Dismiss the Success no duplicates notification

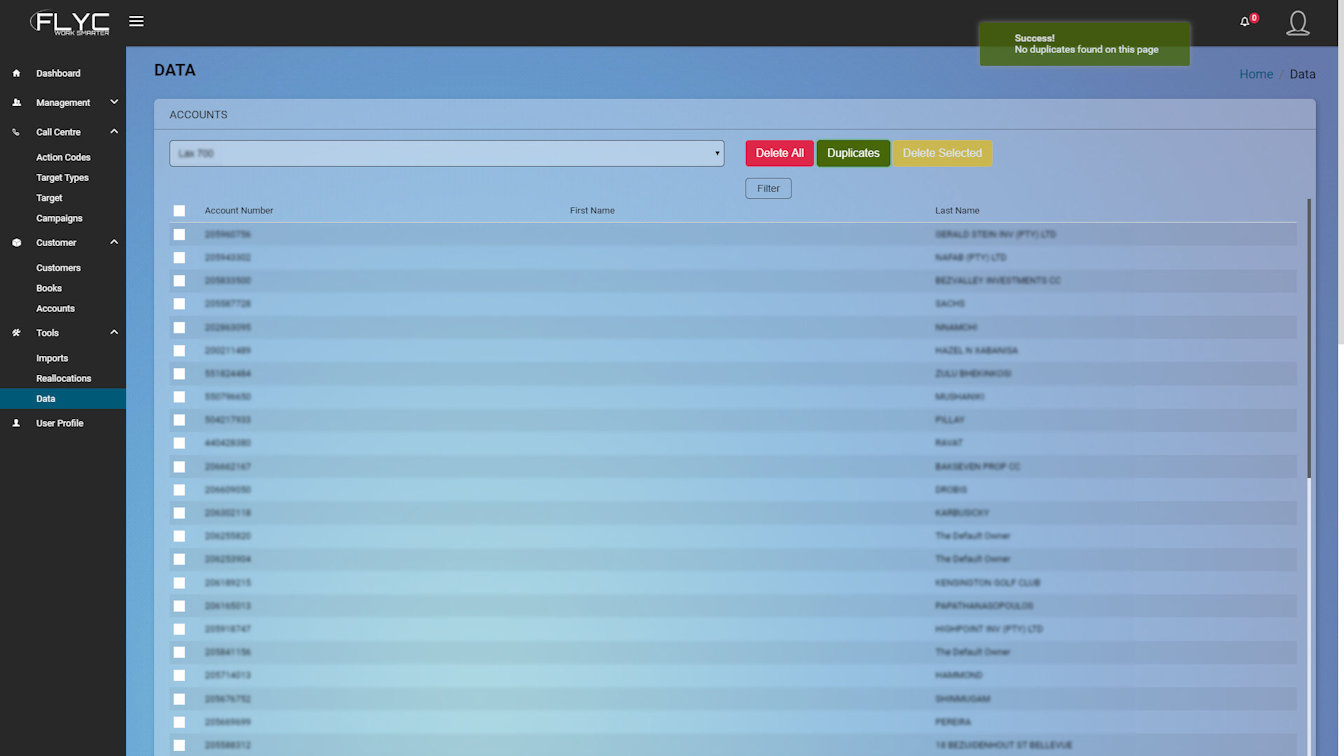[1085, 44]
